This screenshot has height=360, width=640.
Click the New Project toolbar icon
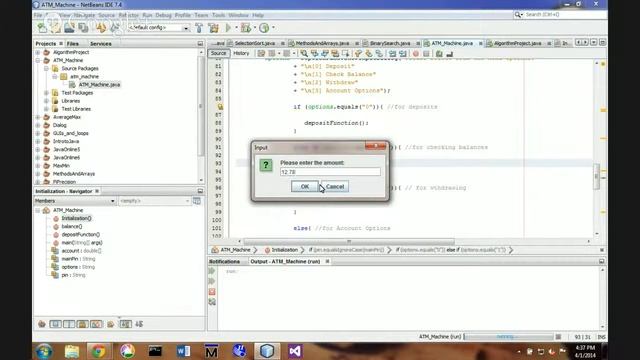coord(56,28)
